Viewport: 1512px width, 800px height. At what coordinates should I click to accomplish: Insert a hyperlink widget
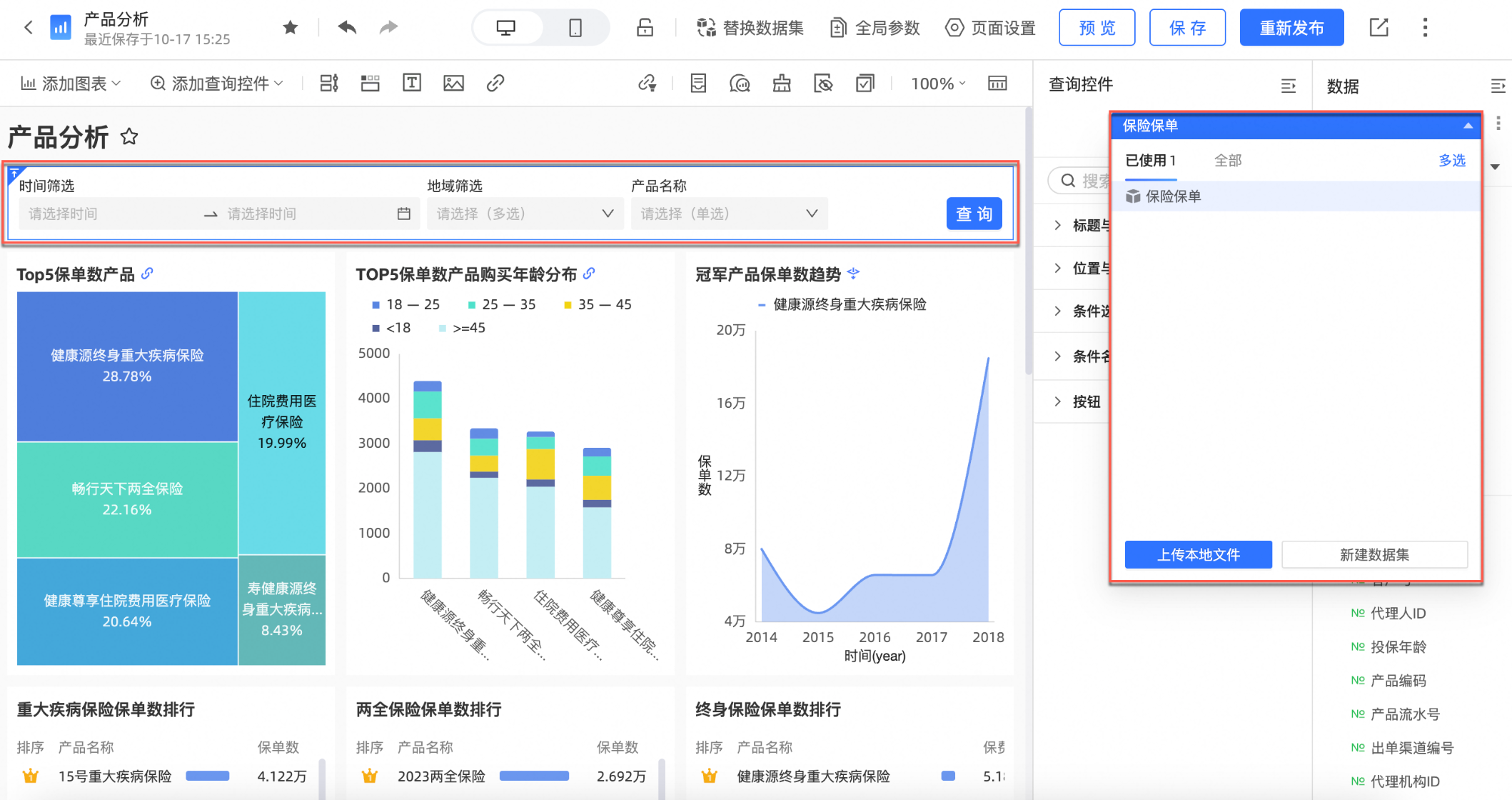495,84
